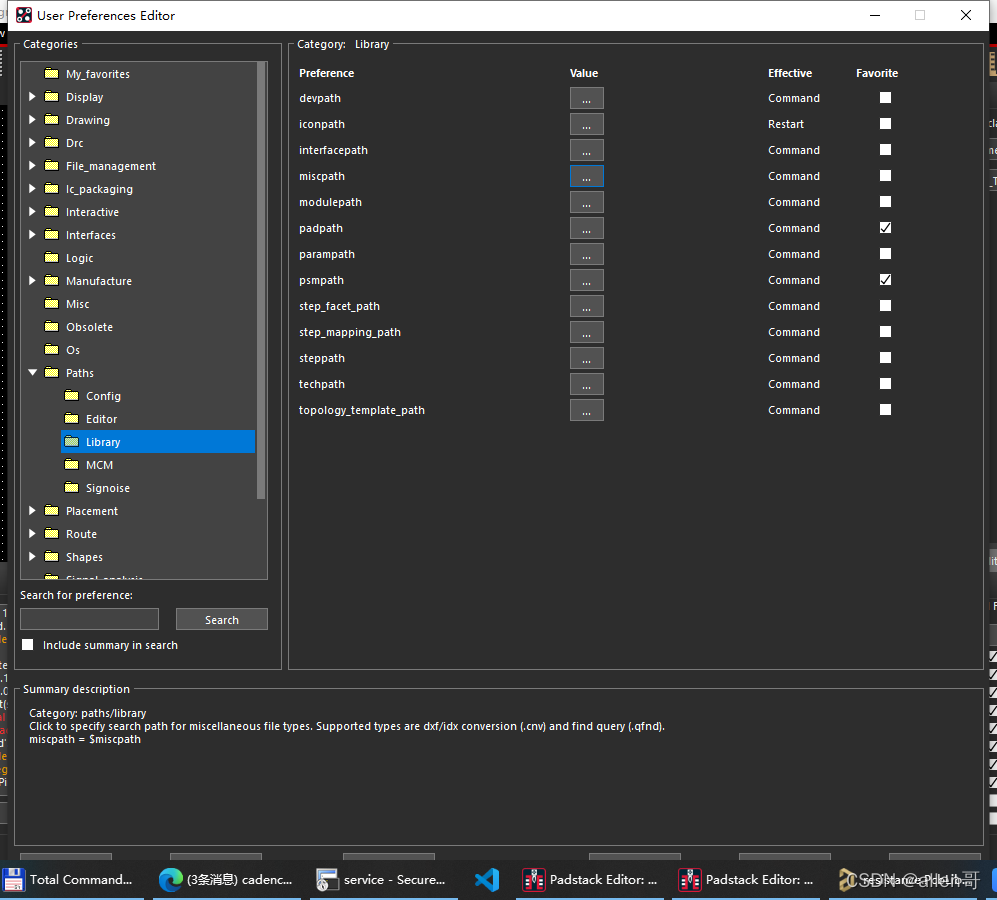Toggle favorite checkbox for devpath
997x900 pixels.
(885, 97)
